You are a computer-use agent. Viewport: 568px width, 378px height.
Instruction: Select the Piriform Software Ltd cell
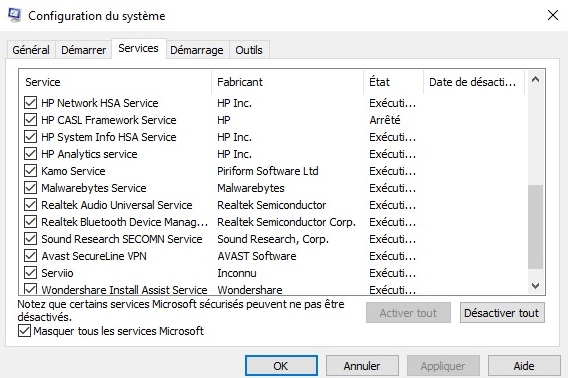[x=268, y=171]
